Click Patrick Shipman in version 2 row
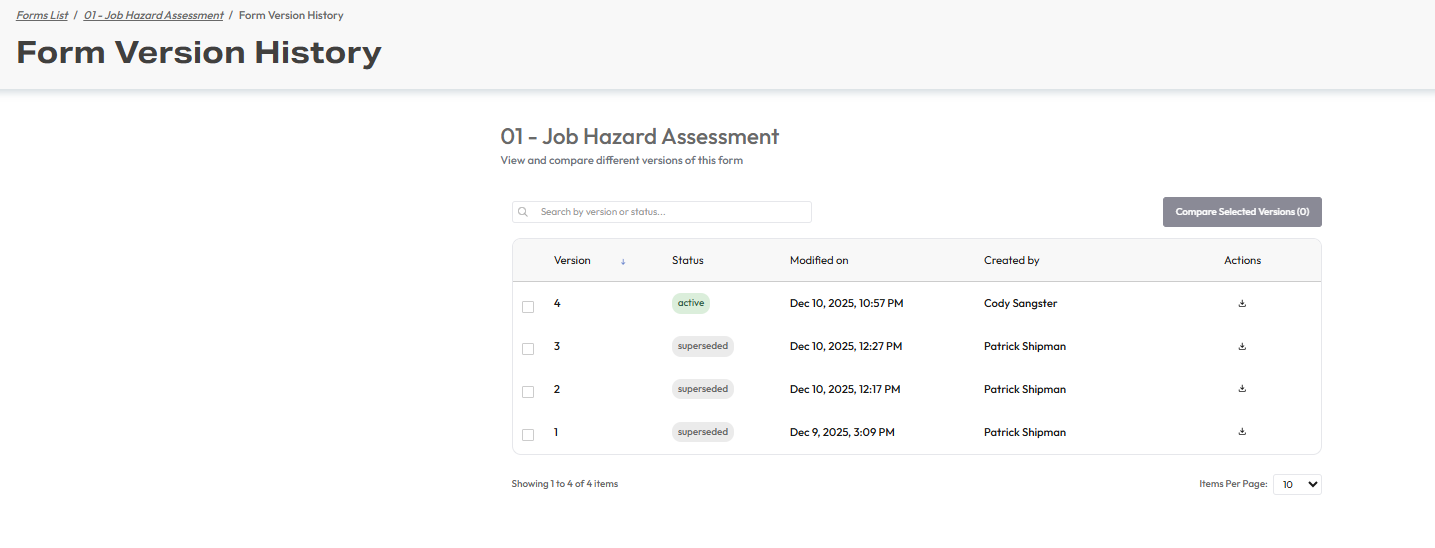 coord(1025,389)
